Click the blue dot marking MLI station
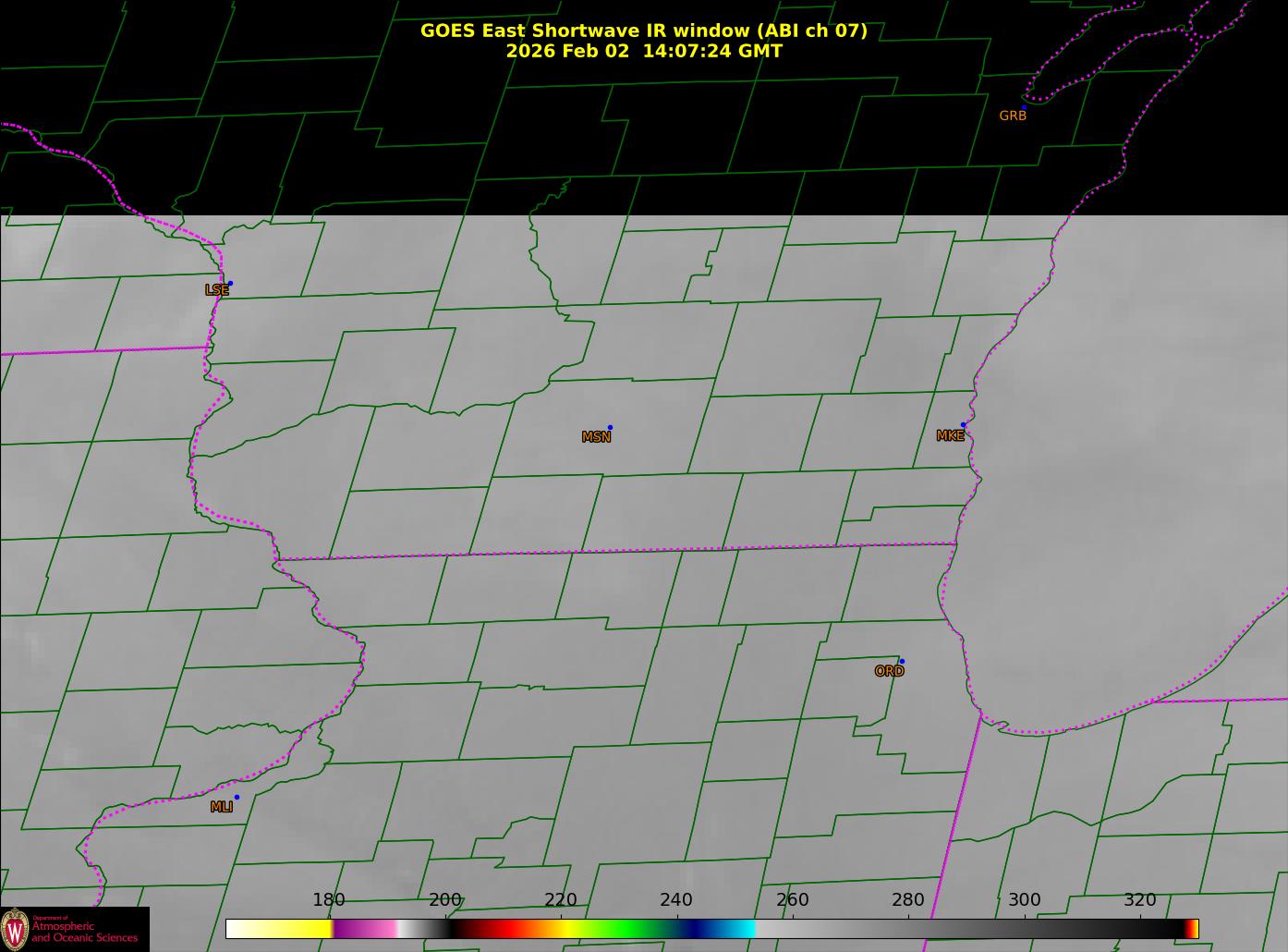 237,798
